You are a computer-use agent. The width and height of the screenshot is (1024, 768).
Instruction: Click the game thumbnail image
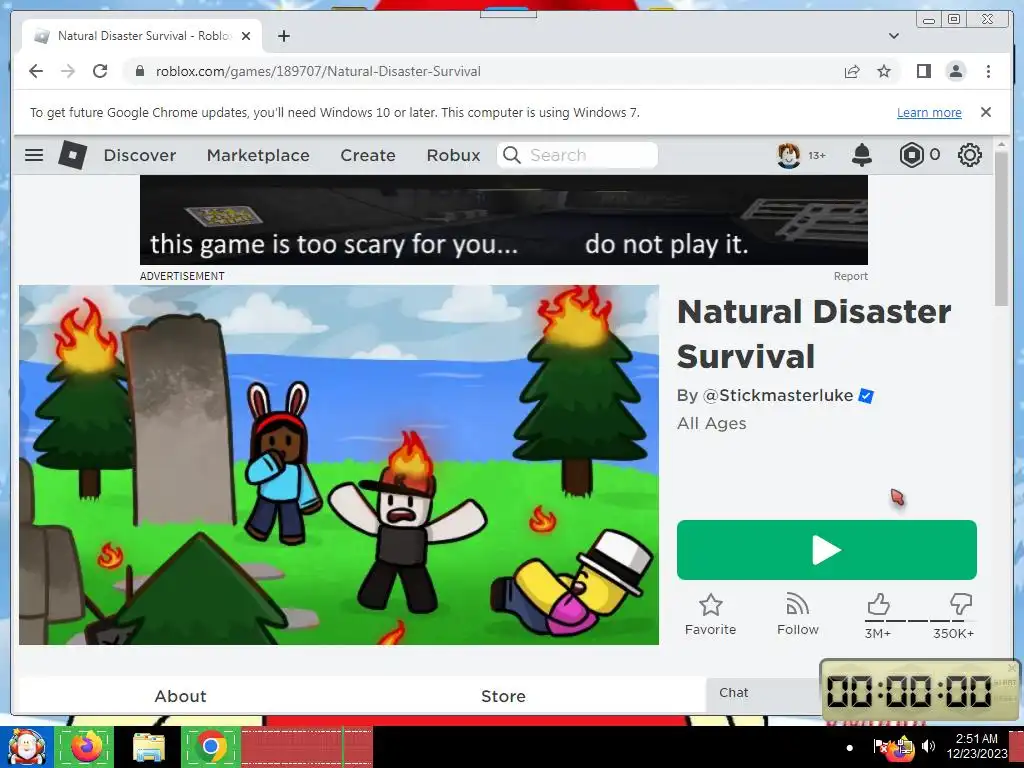click(x=339, y=465)
